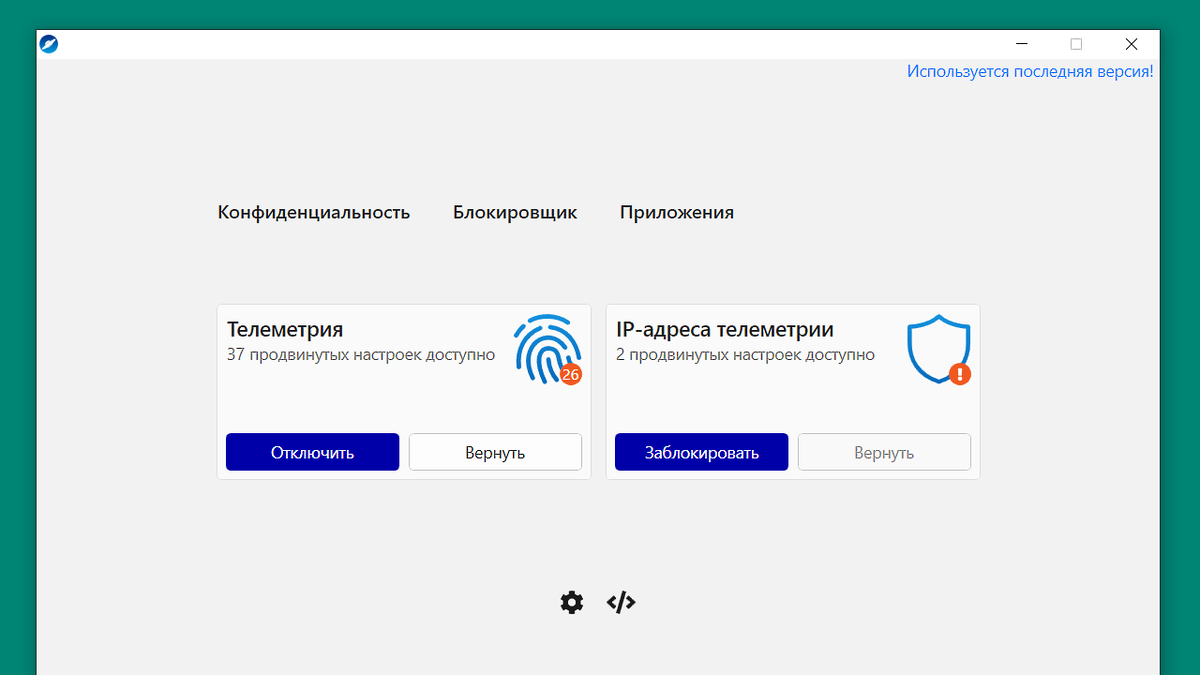The image size is (1200, 675).
Task: Select the IP-адреса телеметрии card title
Action: tap(727, 329)
